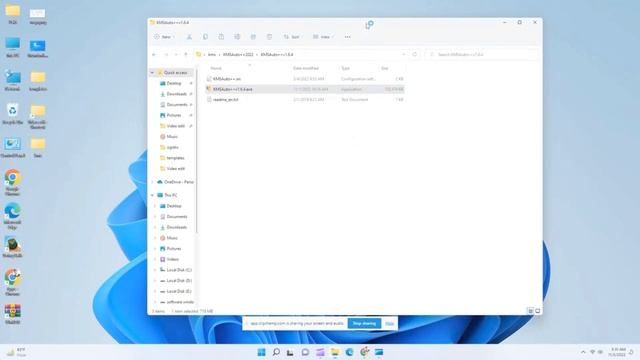
Task: Sort by the Type column header
Action: coord(345,68)
